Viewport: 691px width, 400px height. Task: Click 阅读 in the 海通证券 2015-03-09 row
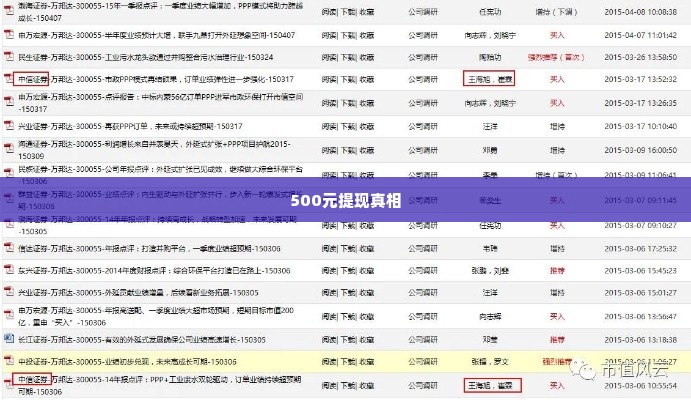coord(329,150)
